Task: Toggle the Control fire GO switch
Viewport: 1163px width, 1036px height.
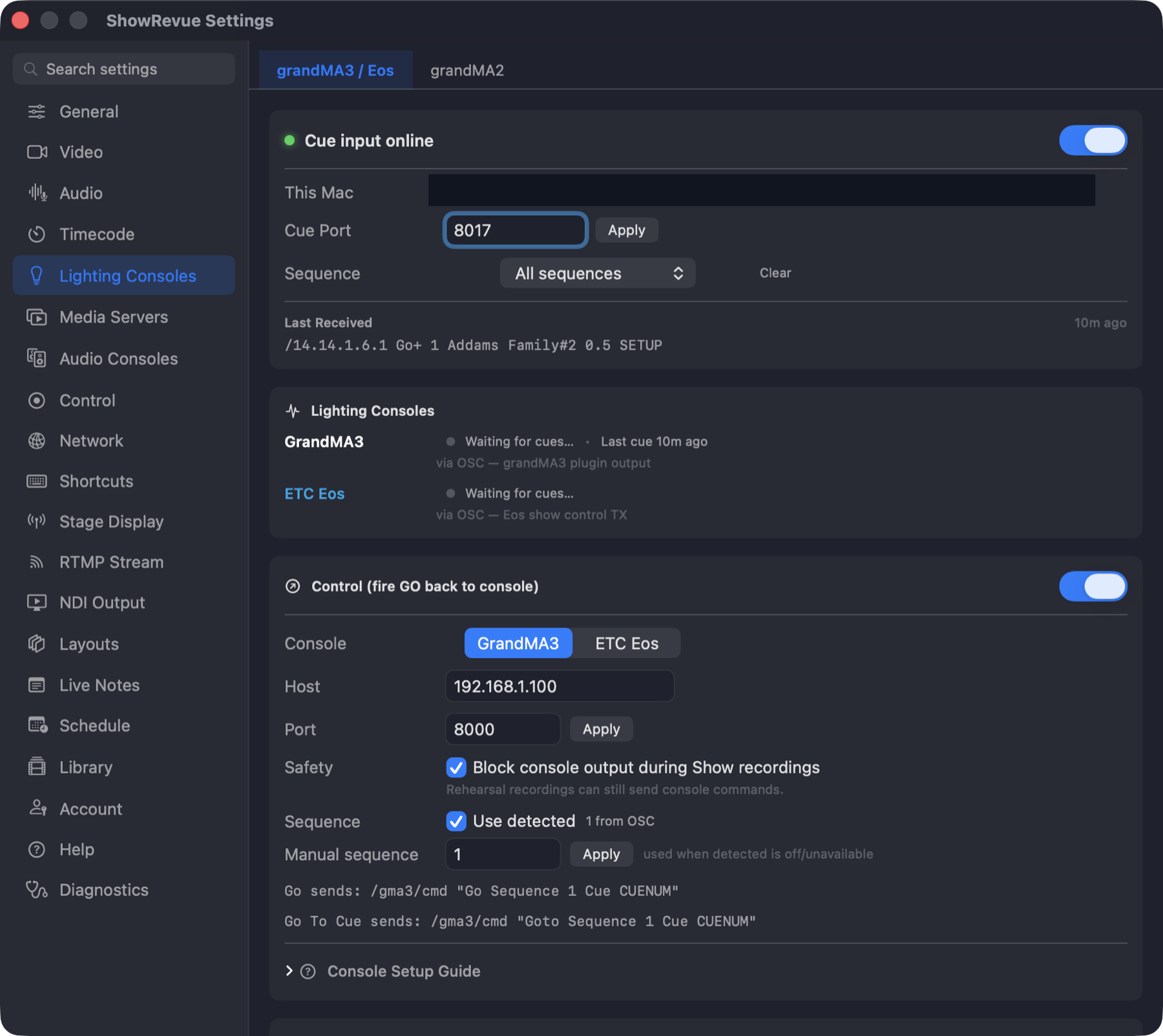Action: [x=1093, y=586]
